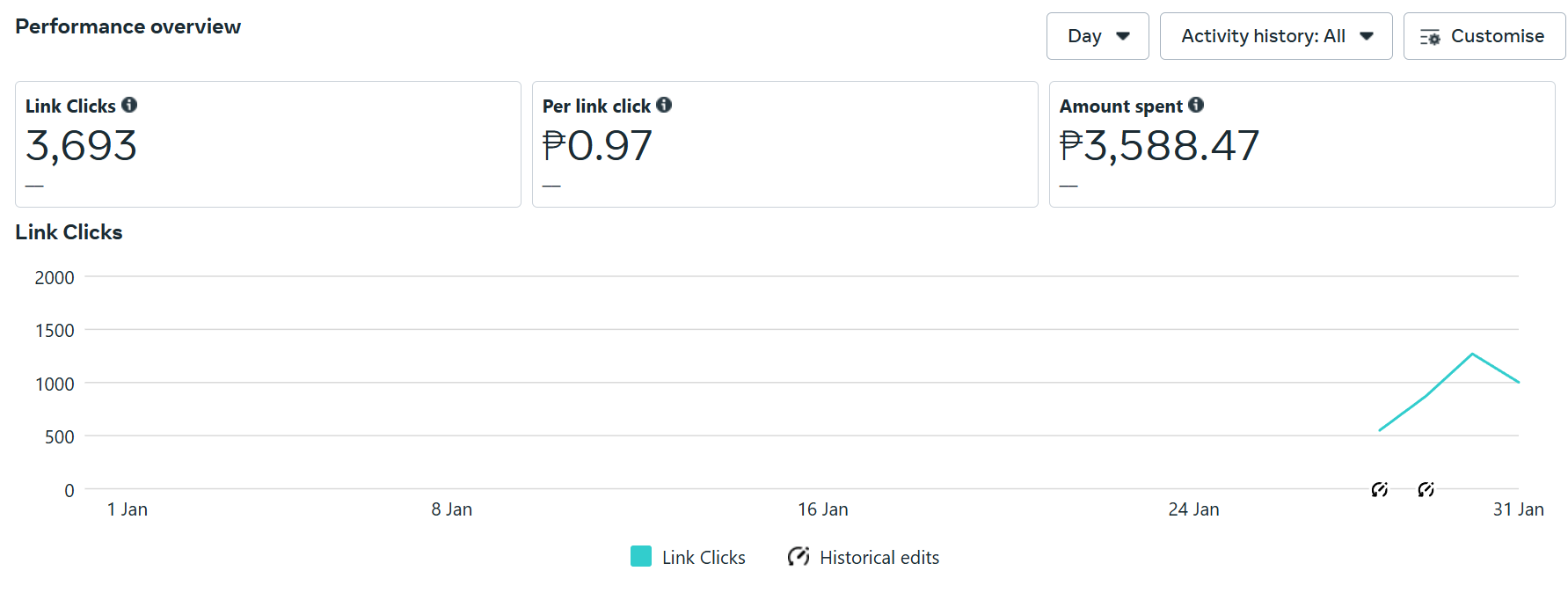The image size is (1568, 593).
Task: Open the Day granularity dropdown
Action: [x=1098, y=36]
